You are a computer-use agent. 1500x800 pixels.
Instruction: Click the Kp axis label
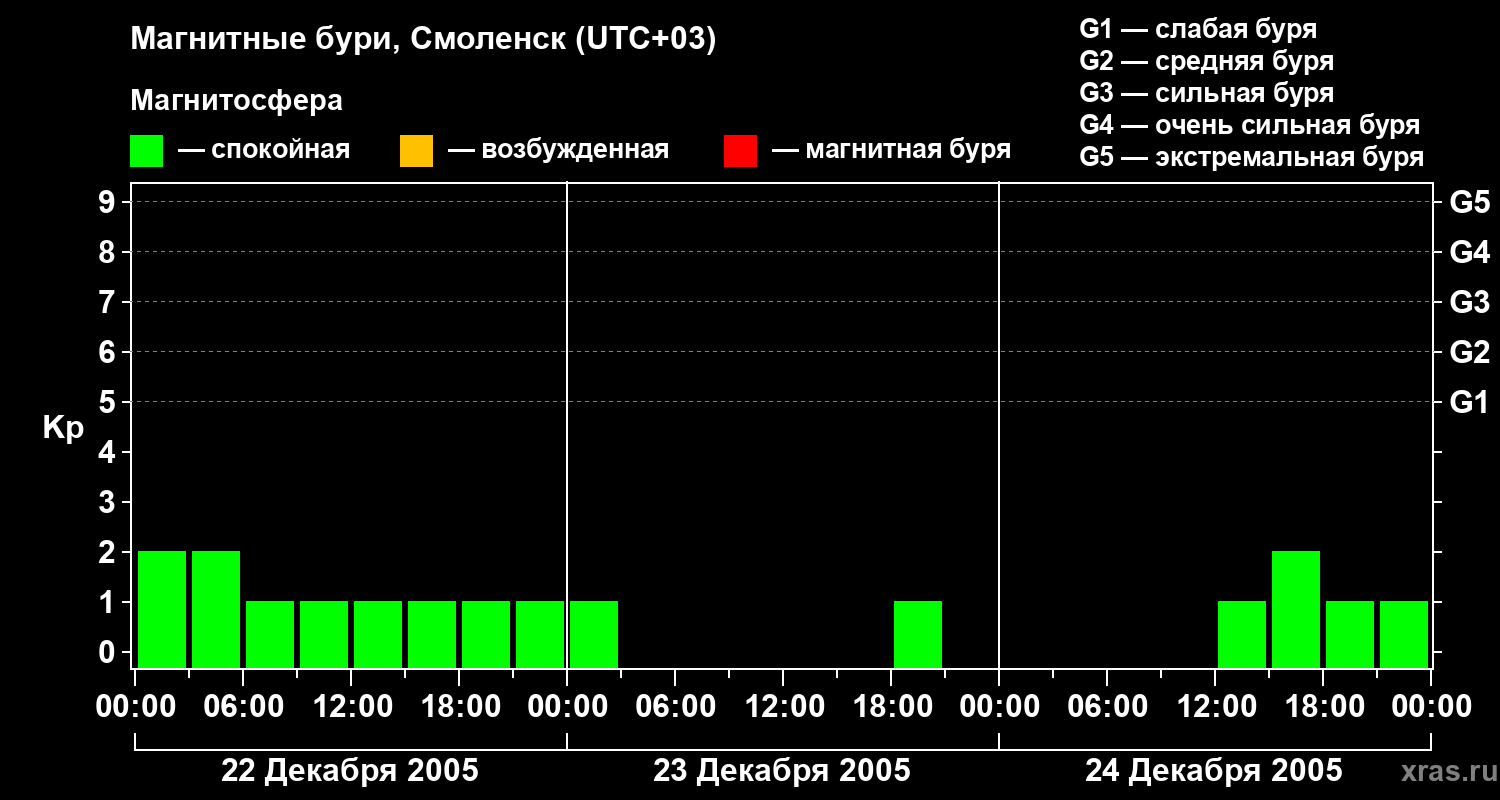[x=63, y=429]
